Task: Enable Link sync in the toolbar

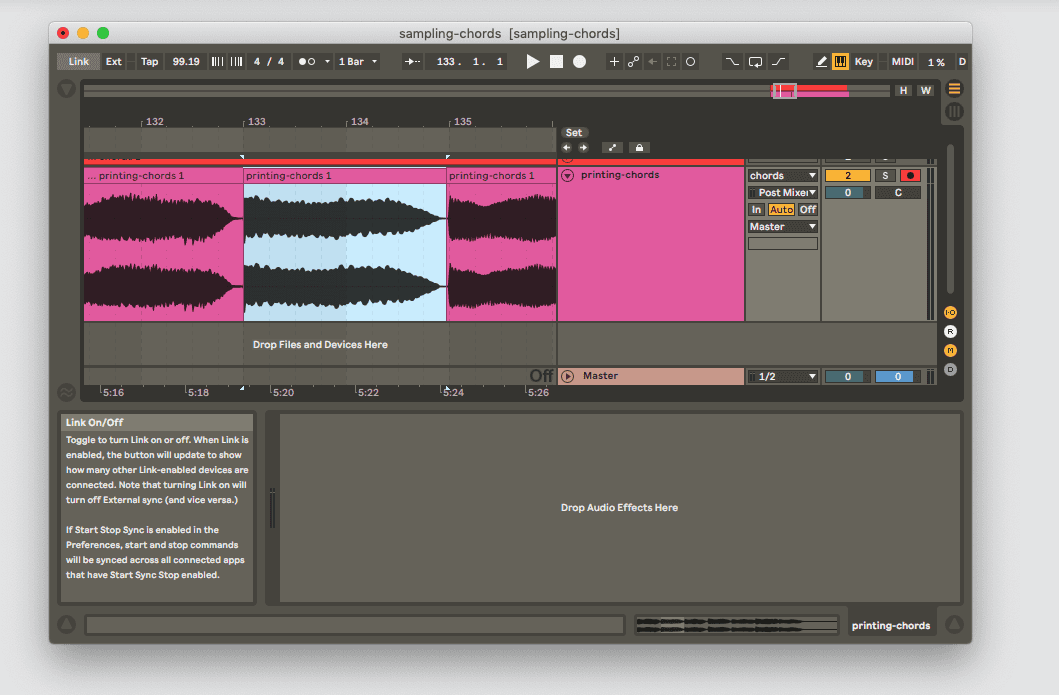Action: click(x=77, y=61)
